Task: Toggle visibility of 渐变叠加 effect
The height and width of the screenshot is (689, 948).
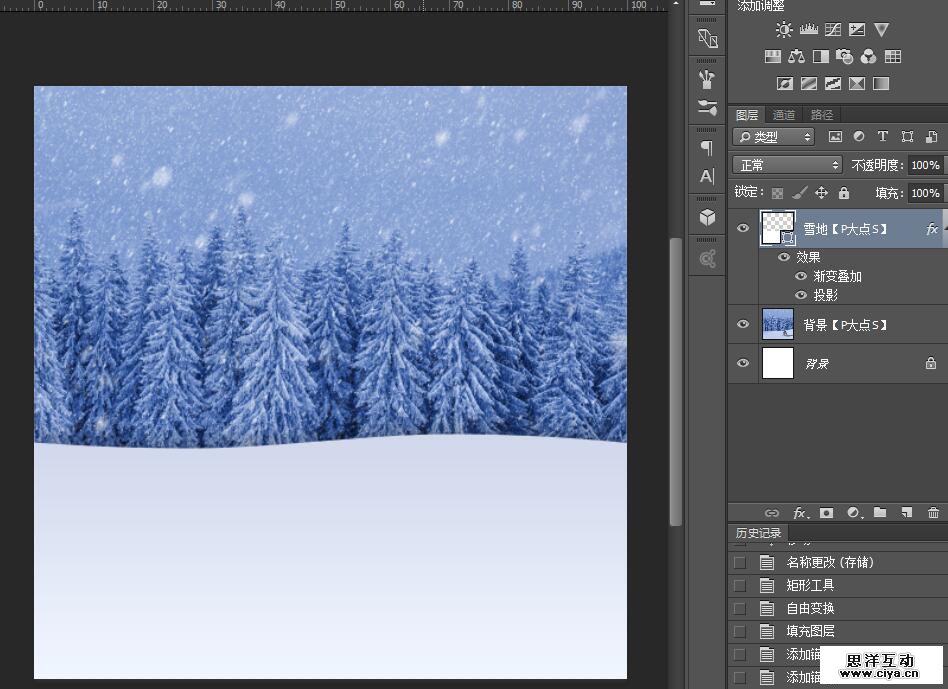Action: pyautogui.click(x=801, y=277)
